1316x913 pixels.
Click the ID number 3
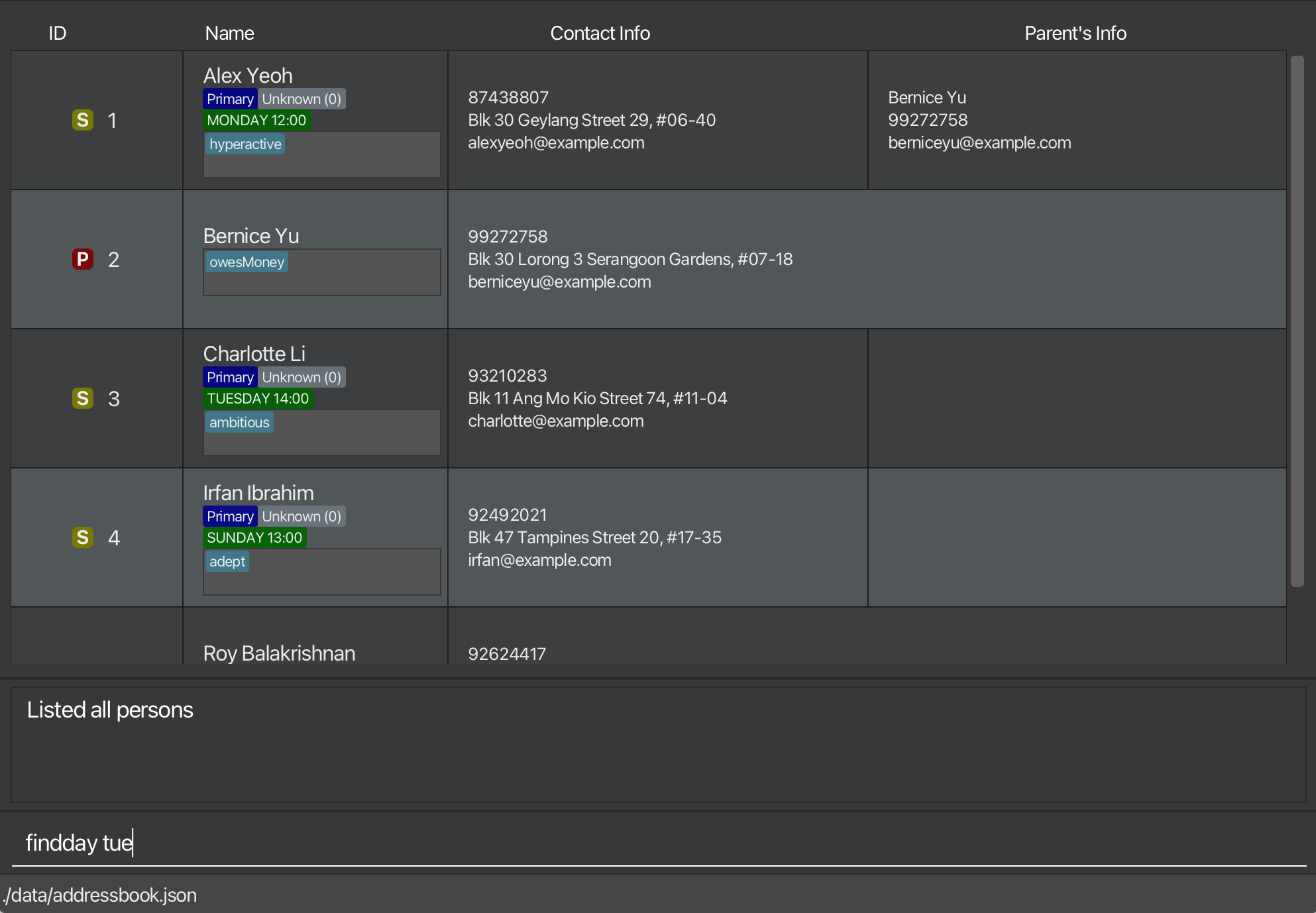pos(113,398)
